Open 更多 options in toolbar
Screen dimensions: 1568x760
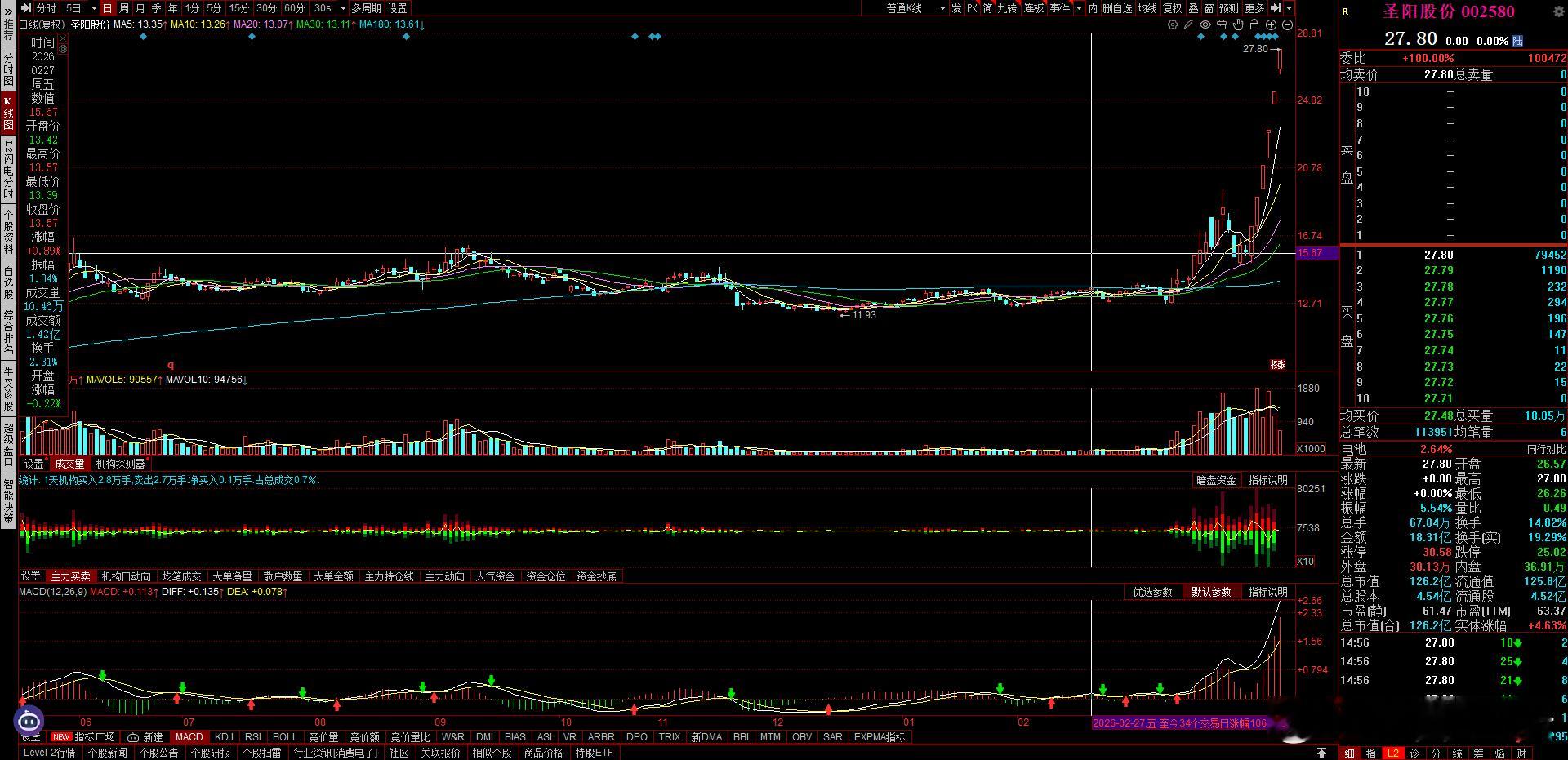pos(1254,8)
